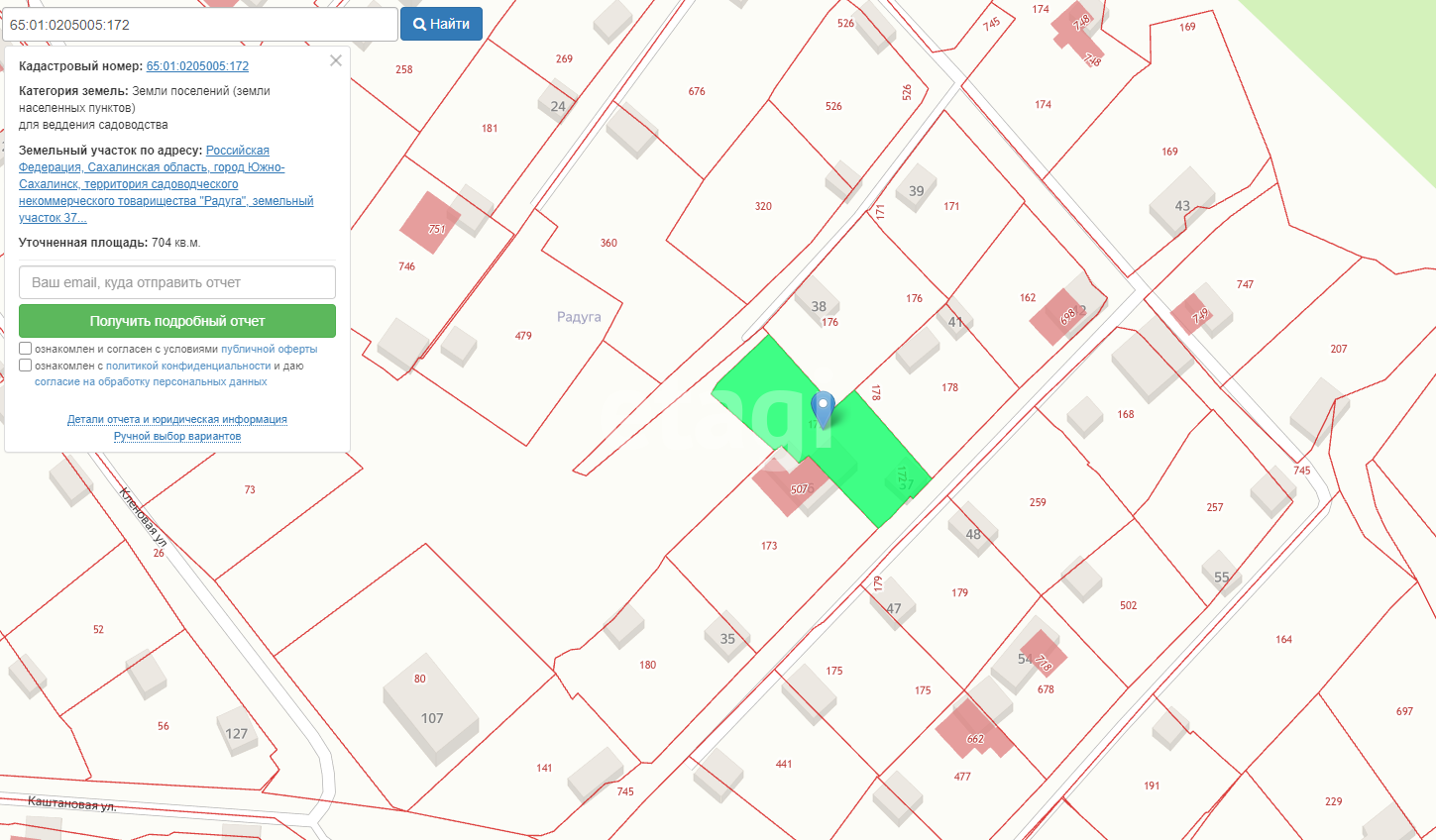Select Ручной выбор вариантов link
The image size is (1436, 840).
(x=177, y=437)
